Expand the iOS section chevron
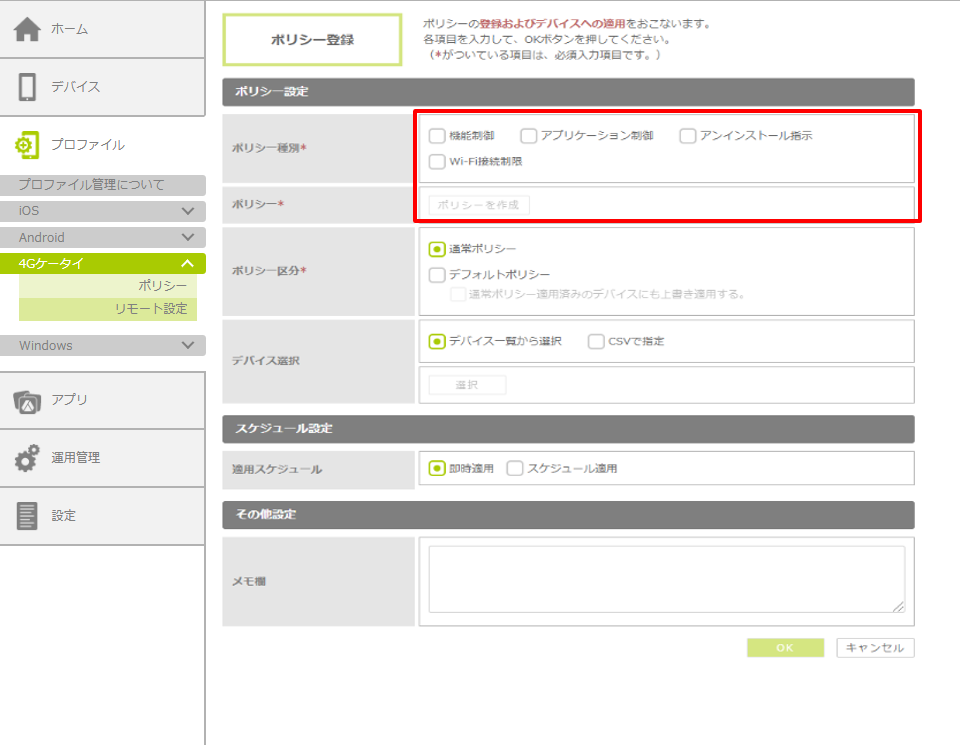The height and width of the screenshot is (745, 960). [187, 211]
